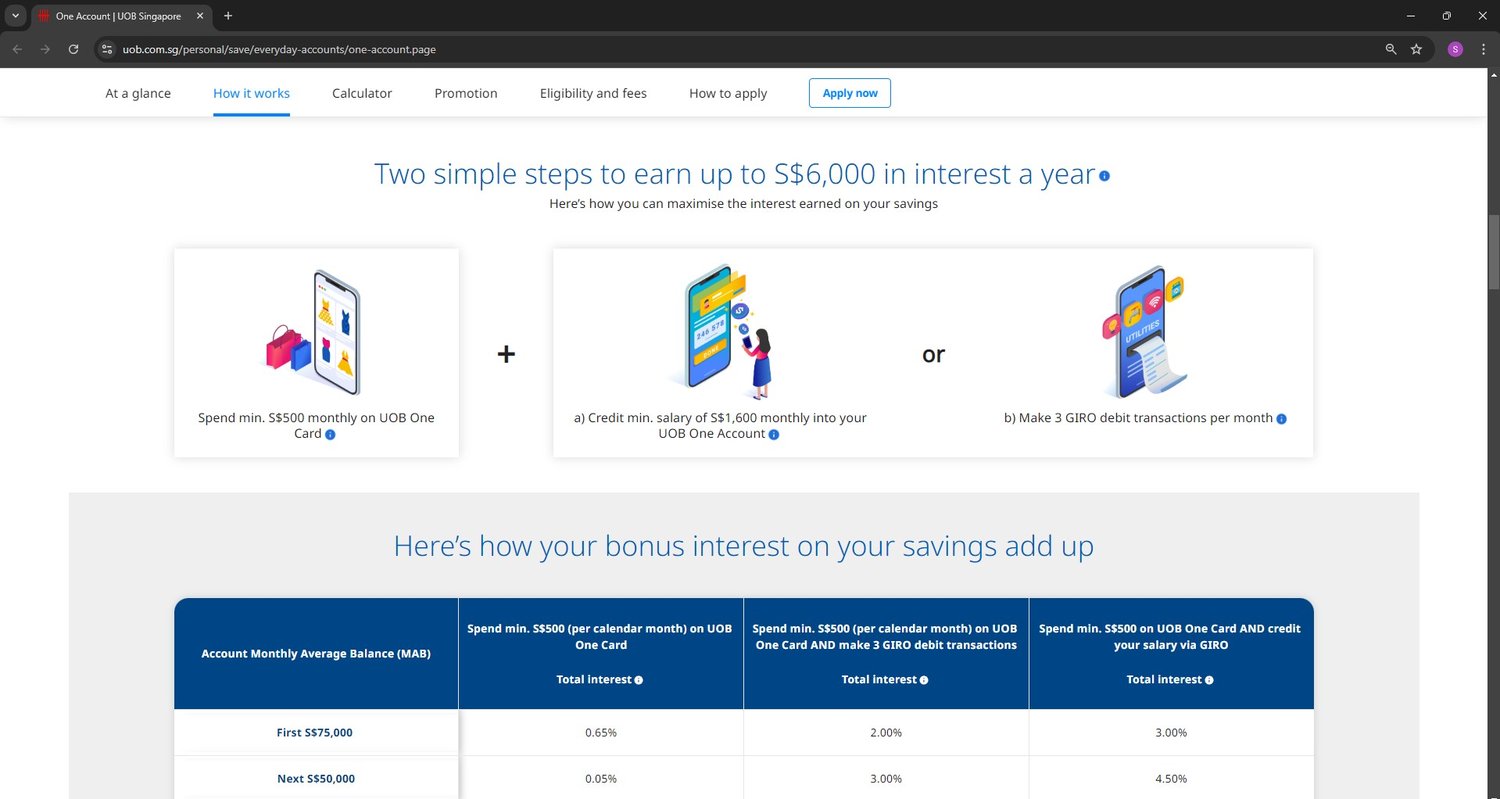
Task: Open the Chrome profile avatar
Action: (x=1455, y=49)
